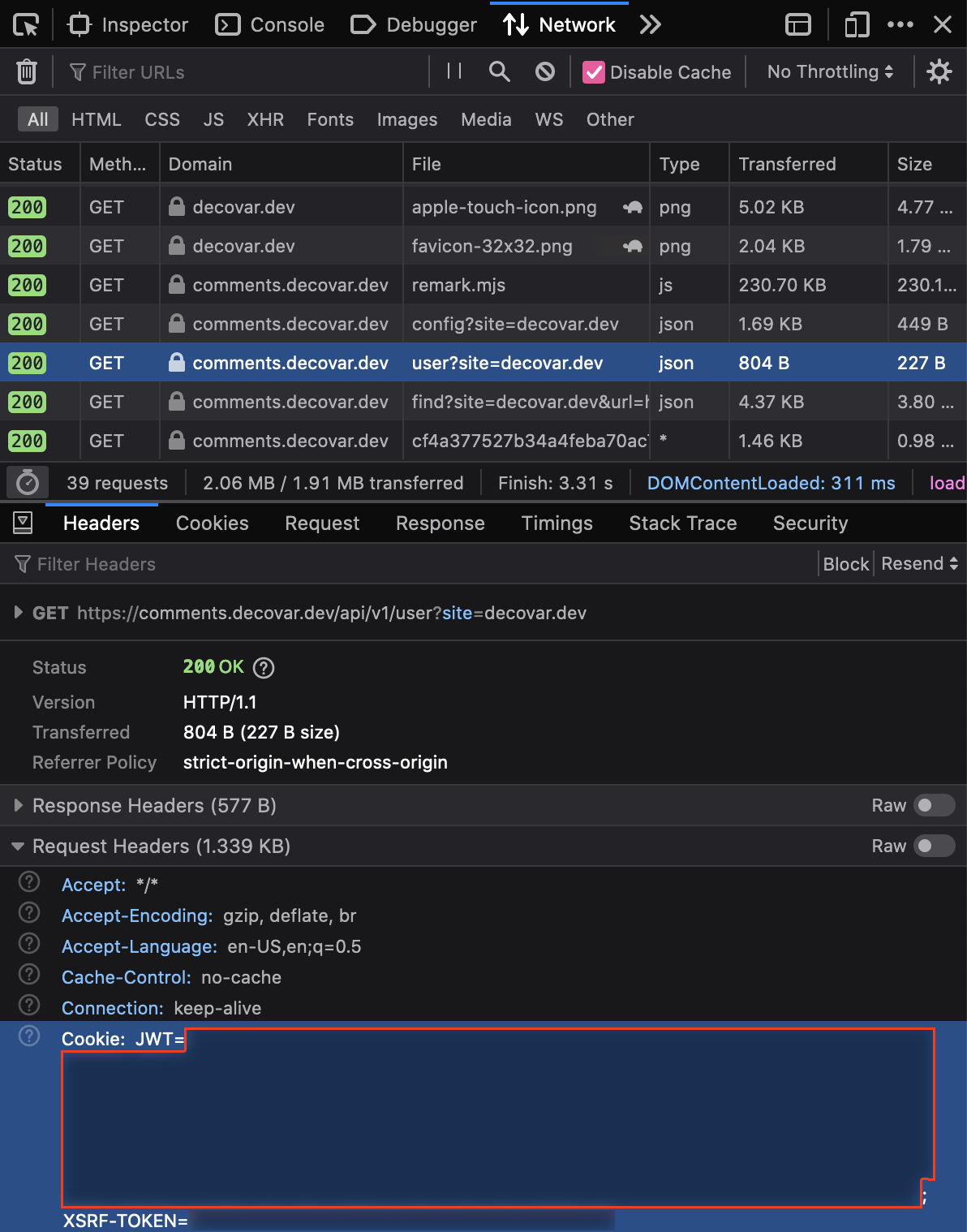The width and height of the screenshot is (967, 1232).
Task: Click the lock icon on remark.mjs row
Action: (176, 284)
